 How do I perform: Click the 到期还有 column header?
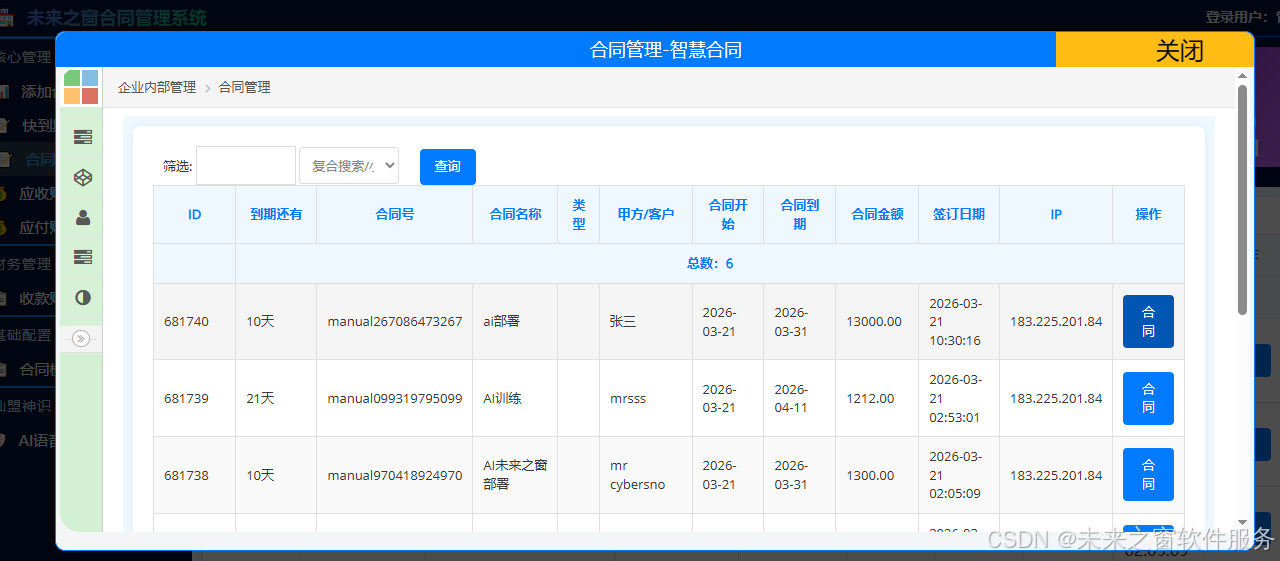click(x=276, y=214)
